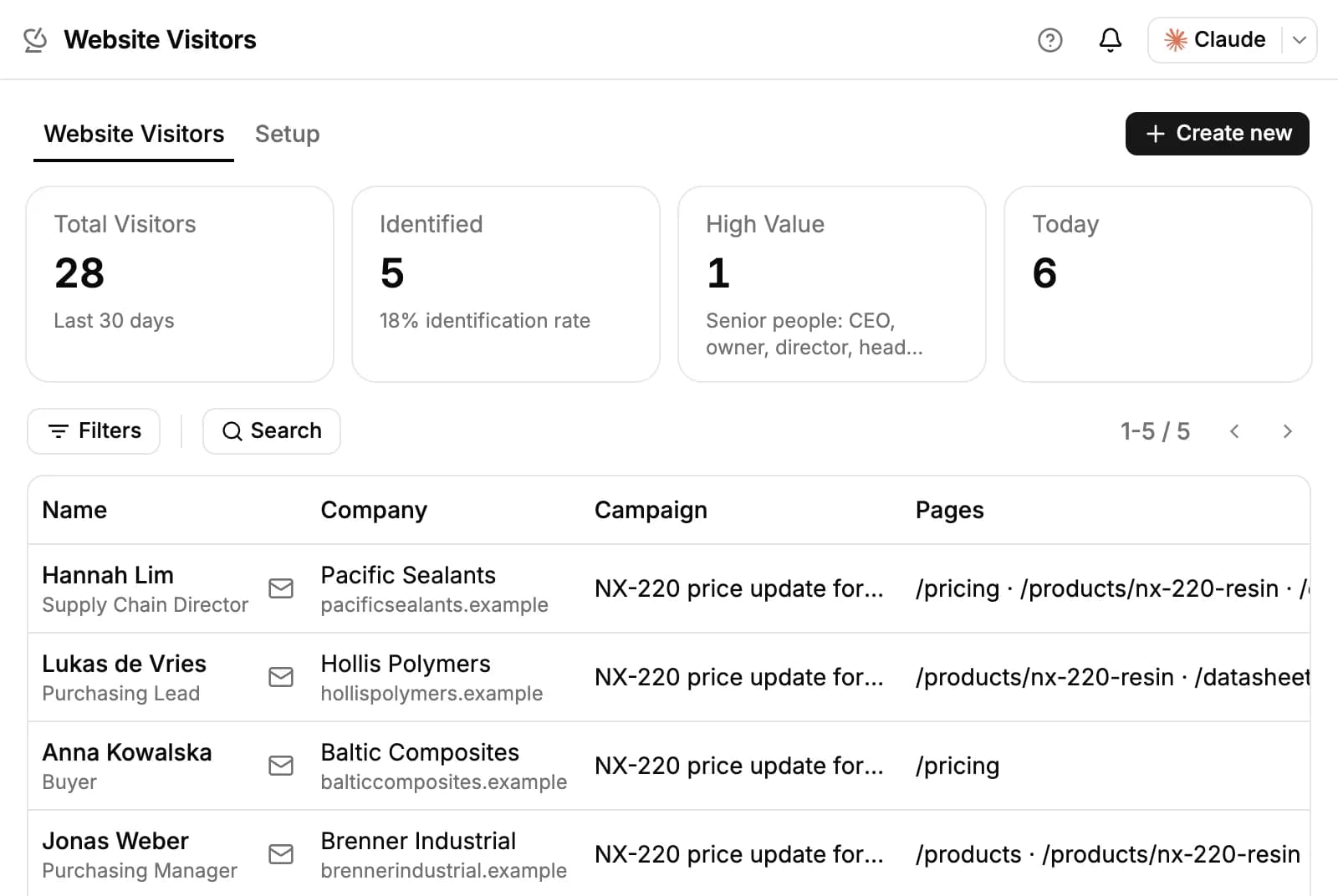Open the Identified stat card

point(506,284)
